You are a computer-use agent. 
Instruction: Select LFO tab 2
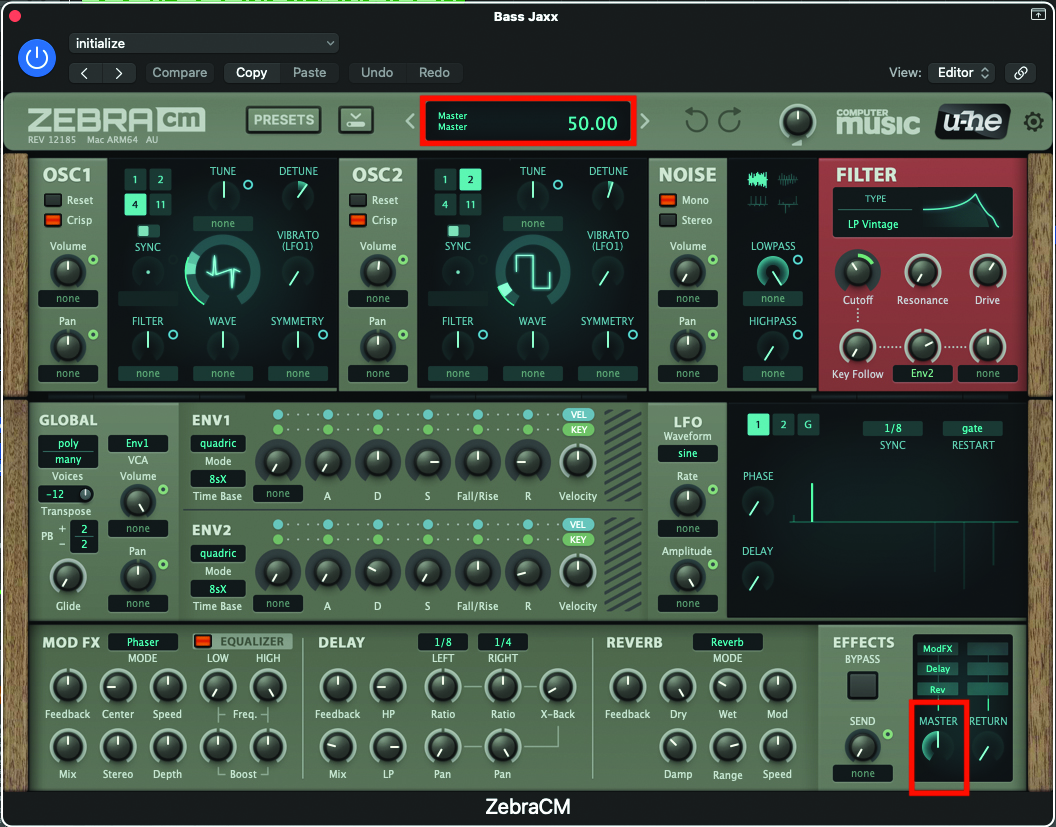click(x=783, y=424)
